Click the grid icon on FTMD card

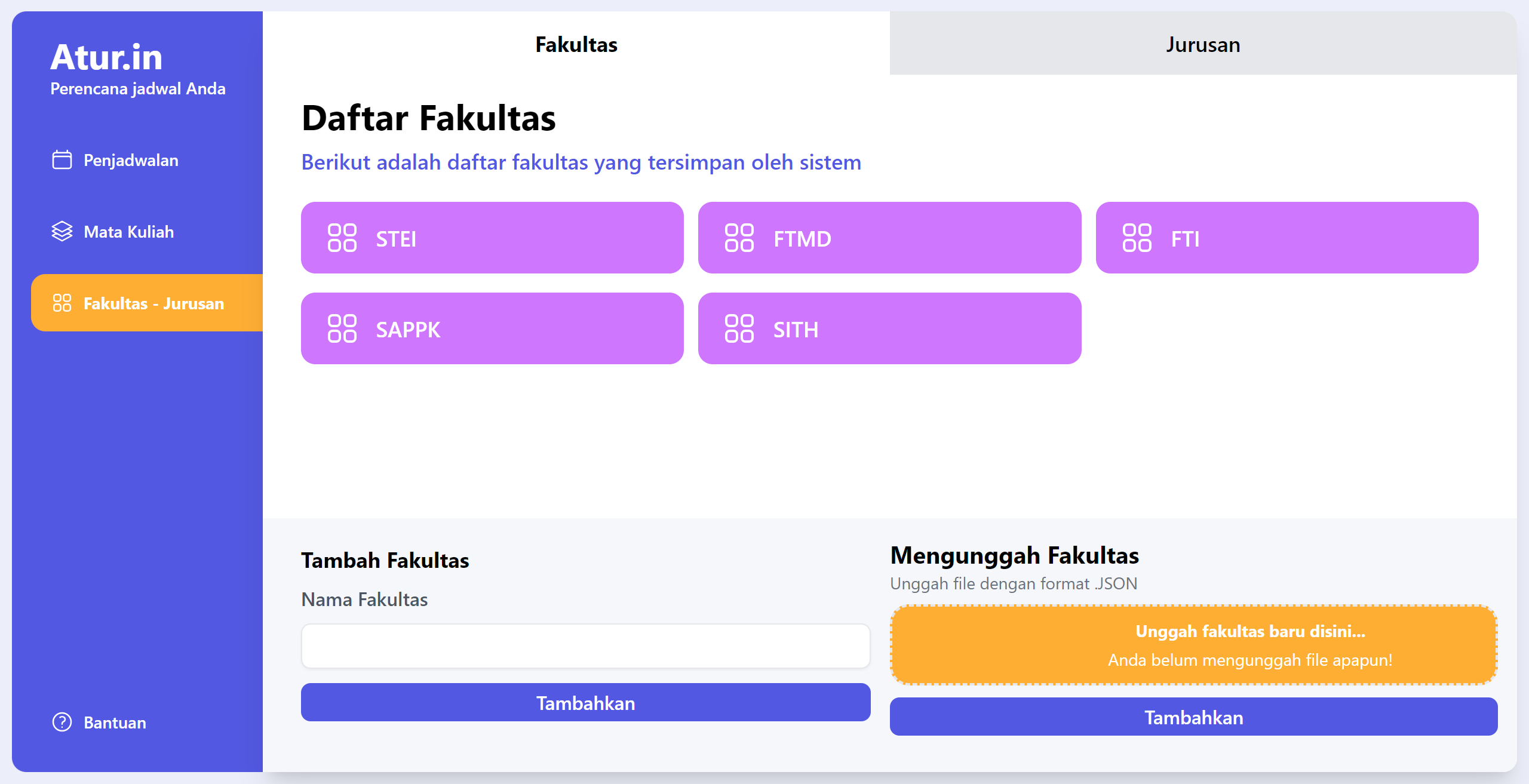[x=739, y=238]
